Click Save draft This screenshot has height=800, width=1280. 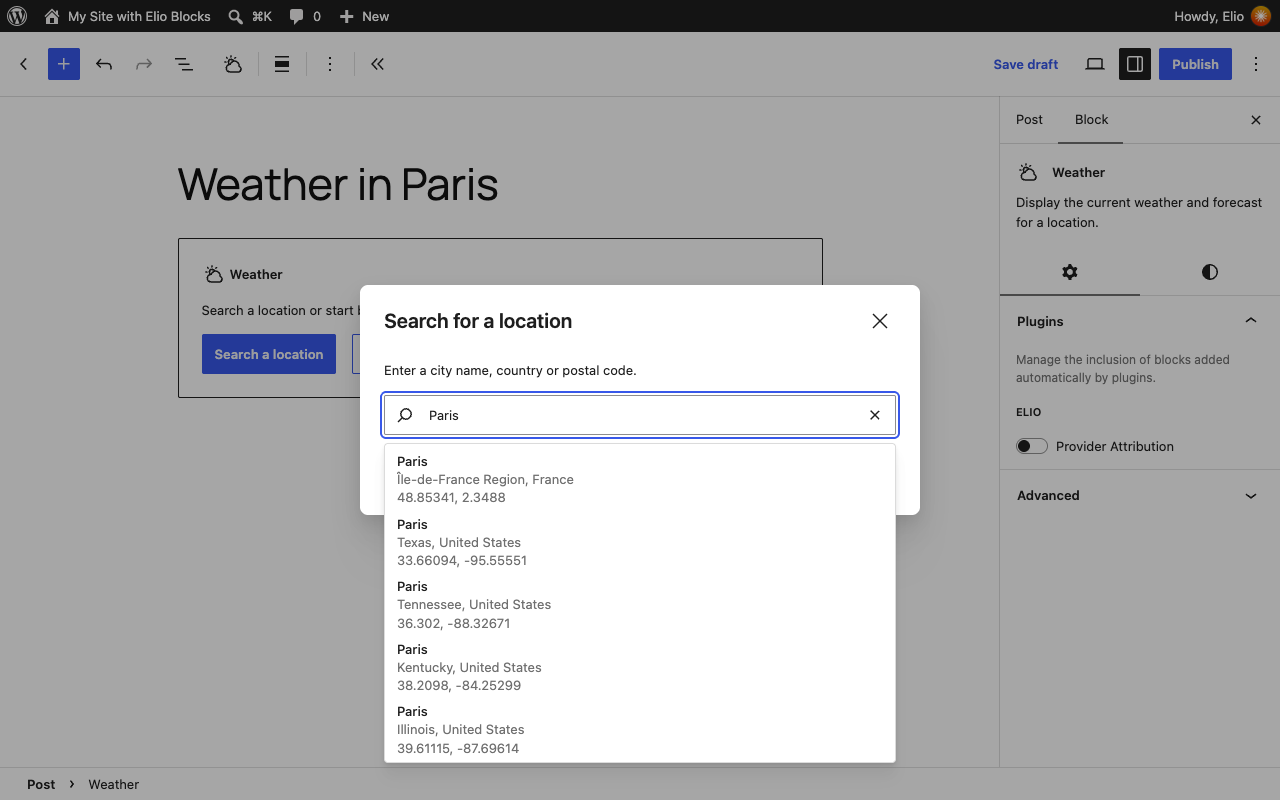click(1025, 64)
